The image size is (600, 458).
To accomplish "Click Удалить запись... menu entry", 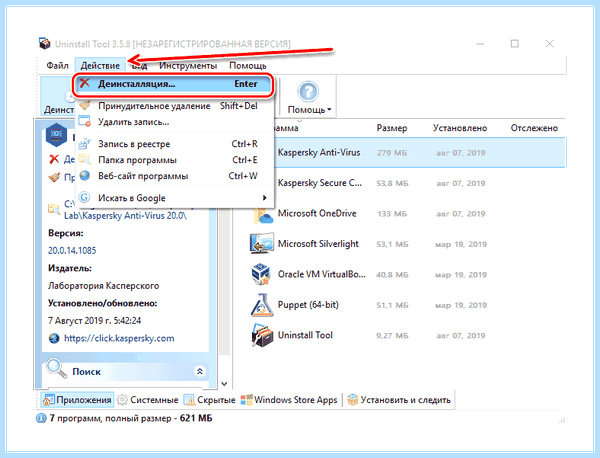I will [x=174, y=122].
